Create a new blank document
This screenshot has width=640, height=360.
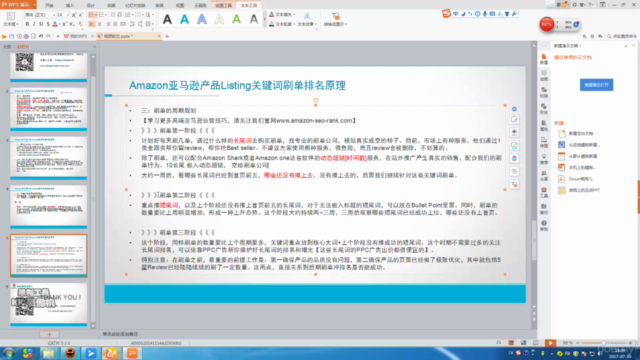click(x=576, y=133)
